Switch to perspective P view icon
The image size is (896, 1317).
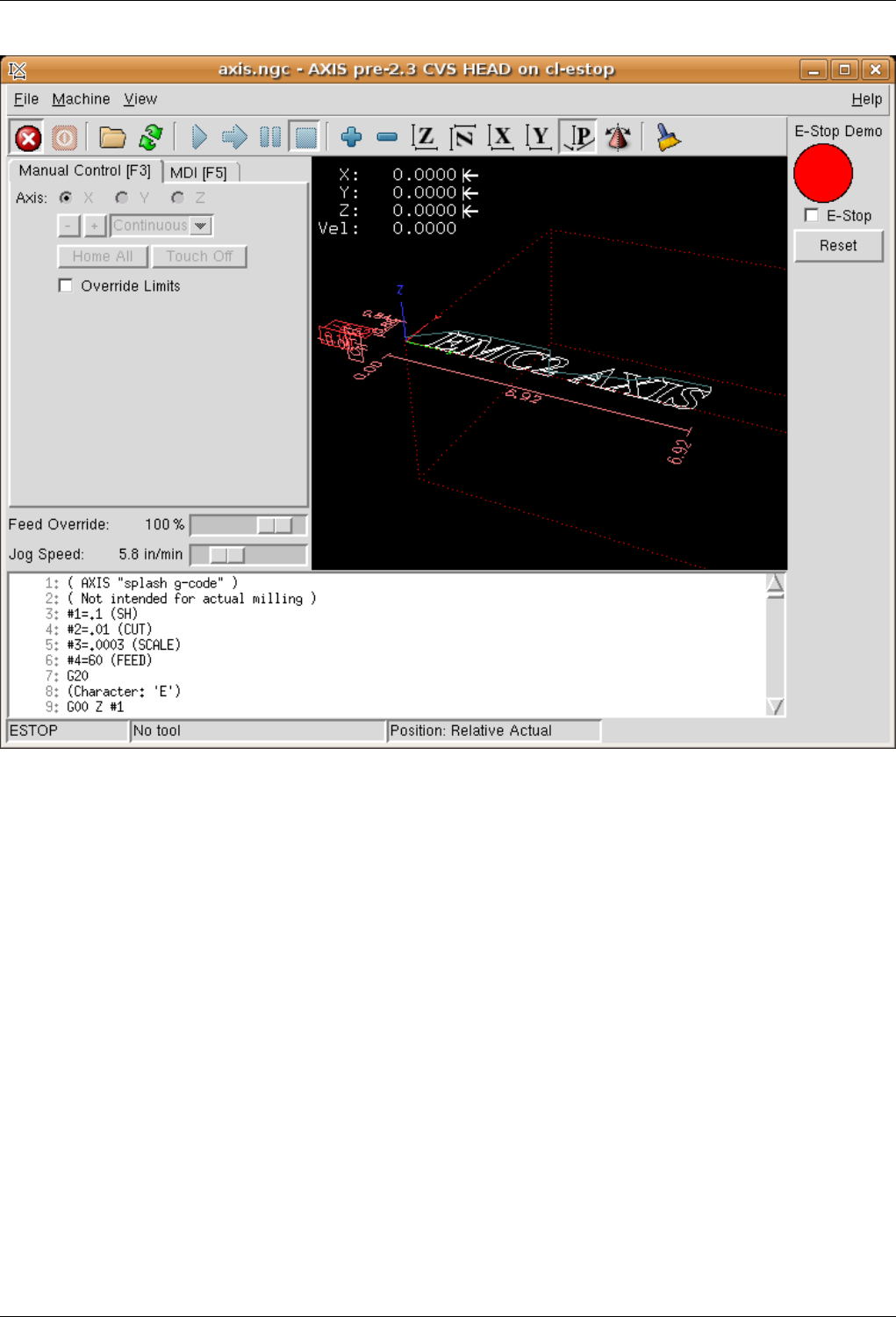(x=578, y=137)
